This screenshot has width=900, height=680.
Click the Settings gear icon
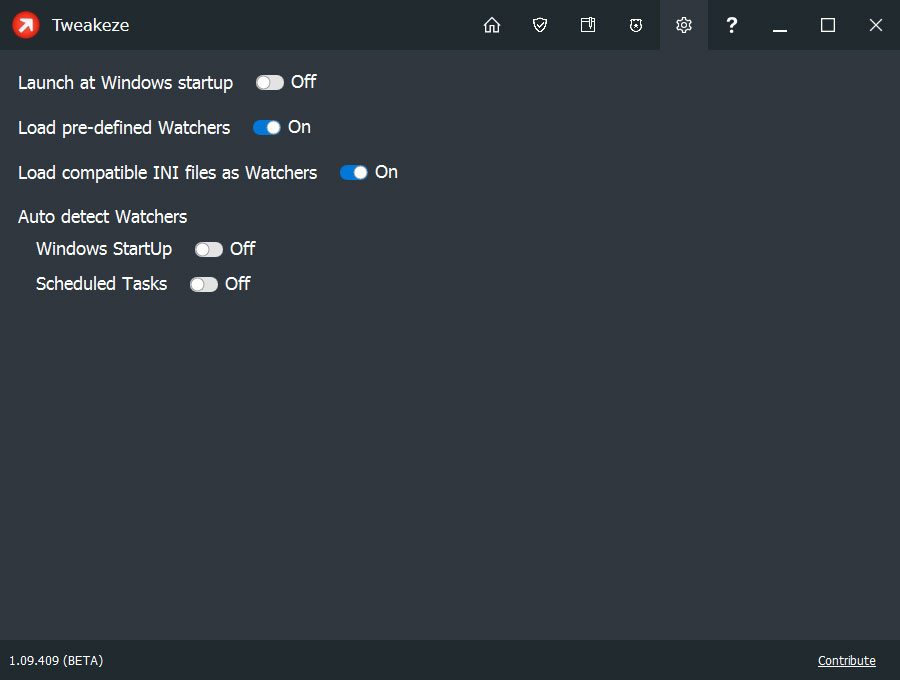coord(683,25)
